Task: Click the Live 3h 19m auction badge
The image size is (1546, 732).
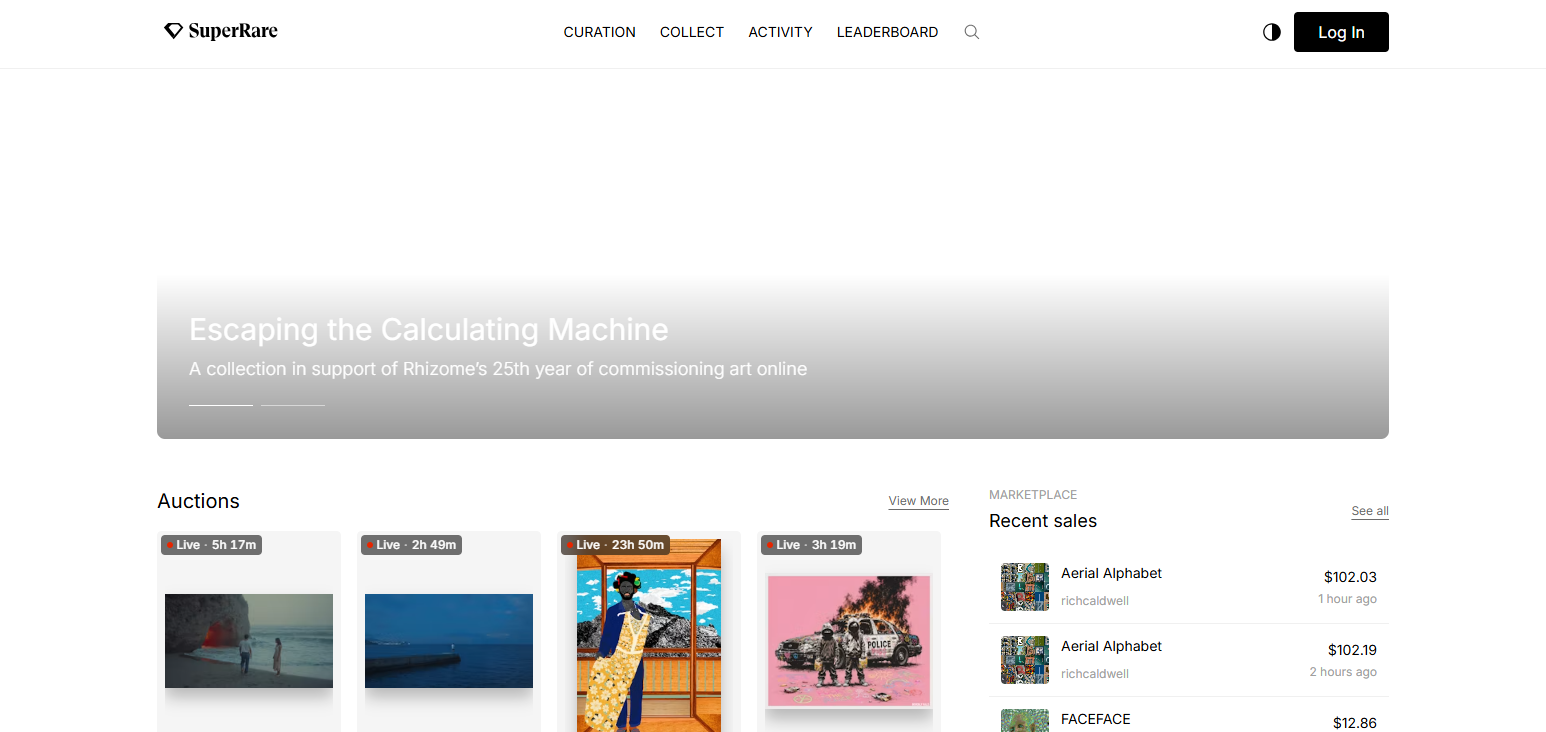Action: (x=812, y=545)
